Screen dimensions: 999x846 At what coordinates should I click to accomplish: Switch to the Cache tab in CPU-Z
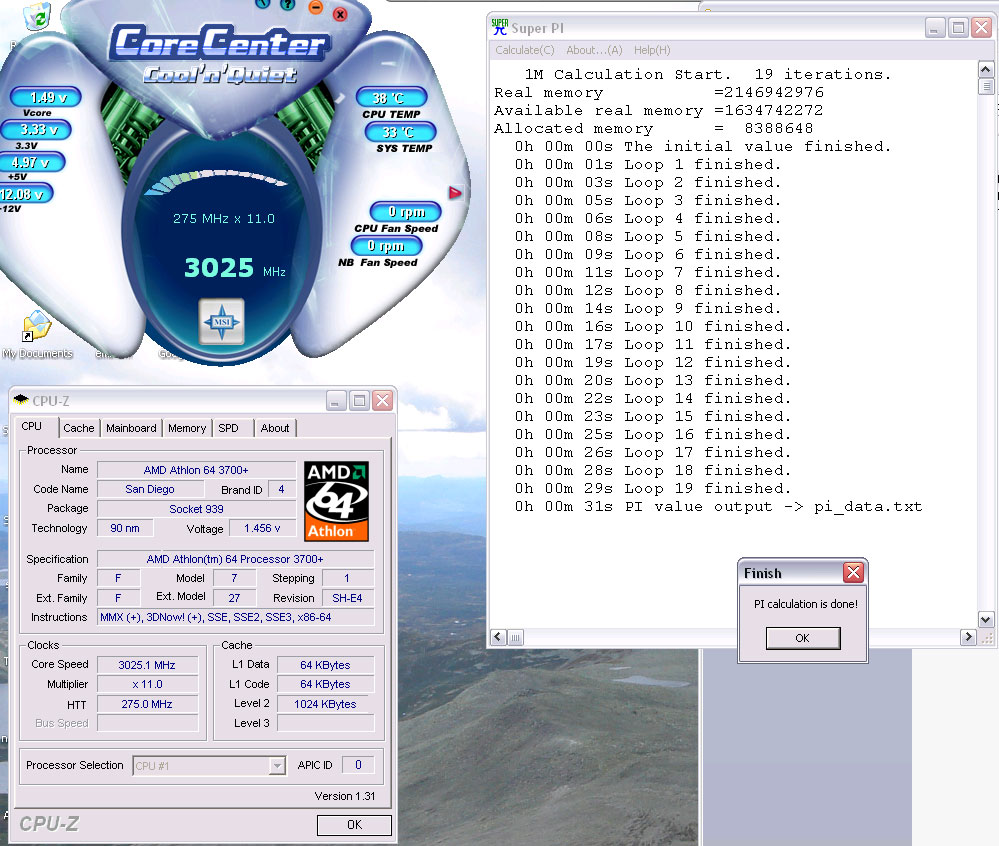pos(78,428)
